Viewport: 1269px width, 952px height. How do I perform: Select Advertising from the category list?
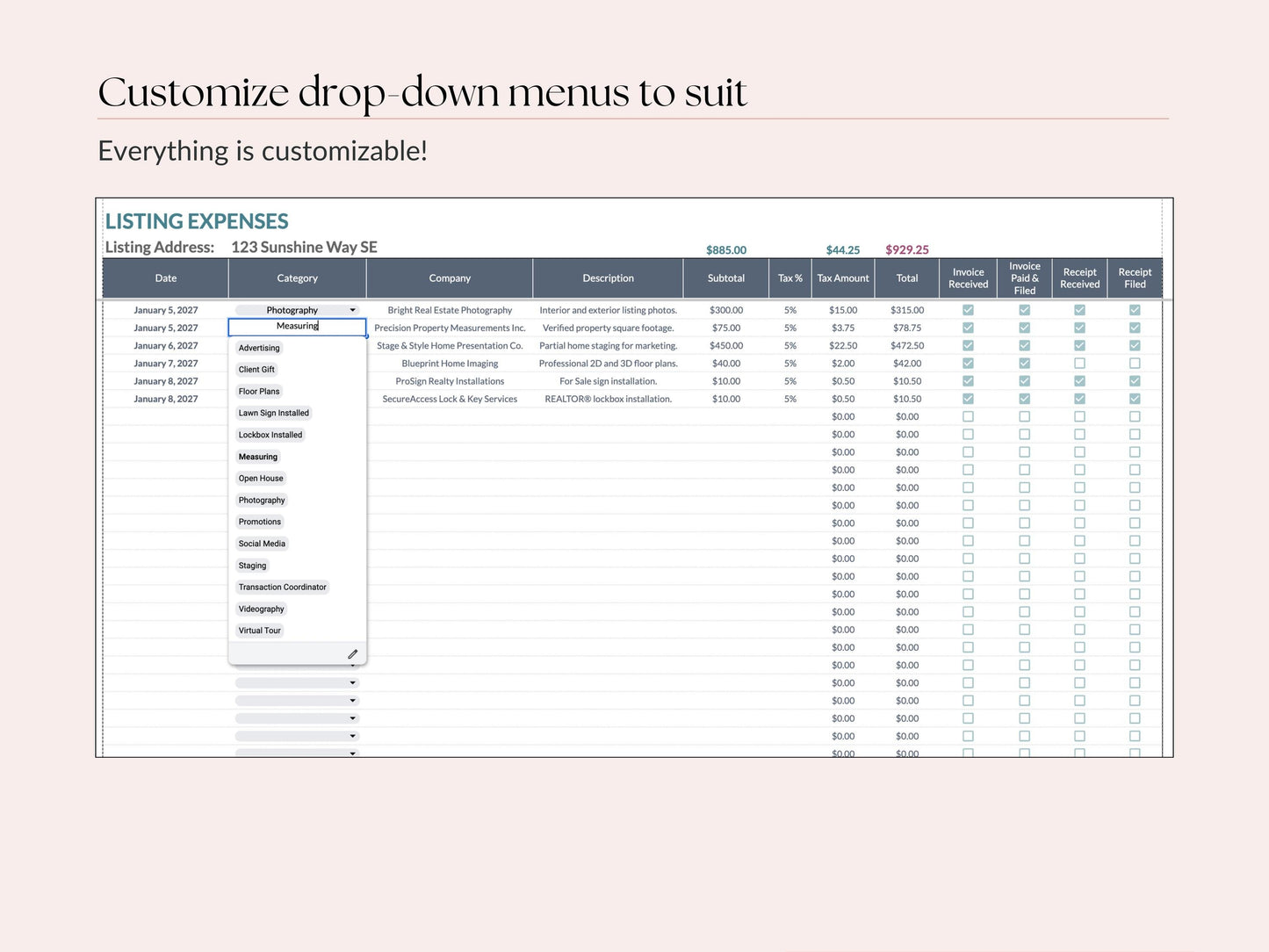(259, 348)
